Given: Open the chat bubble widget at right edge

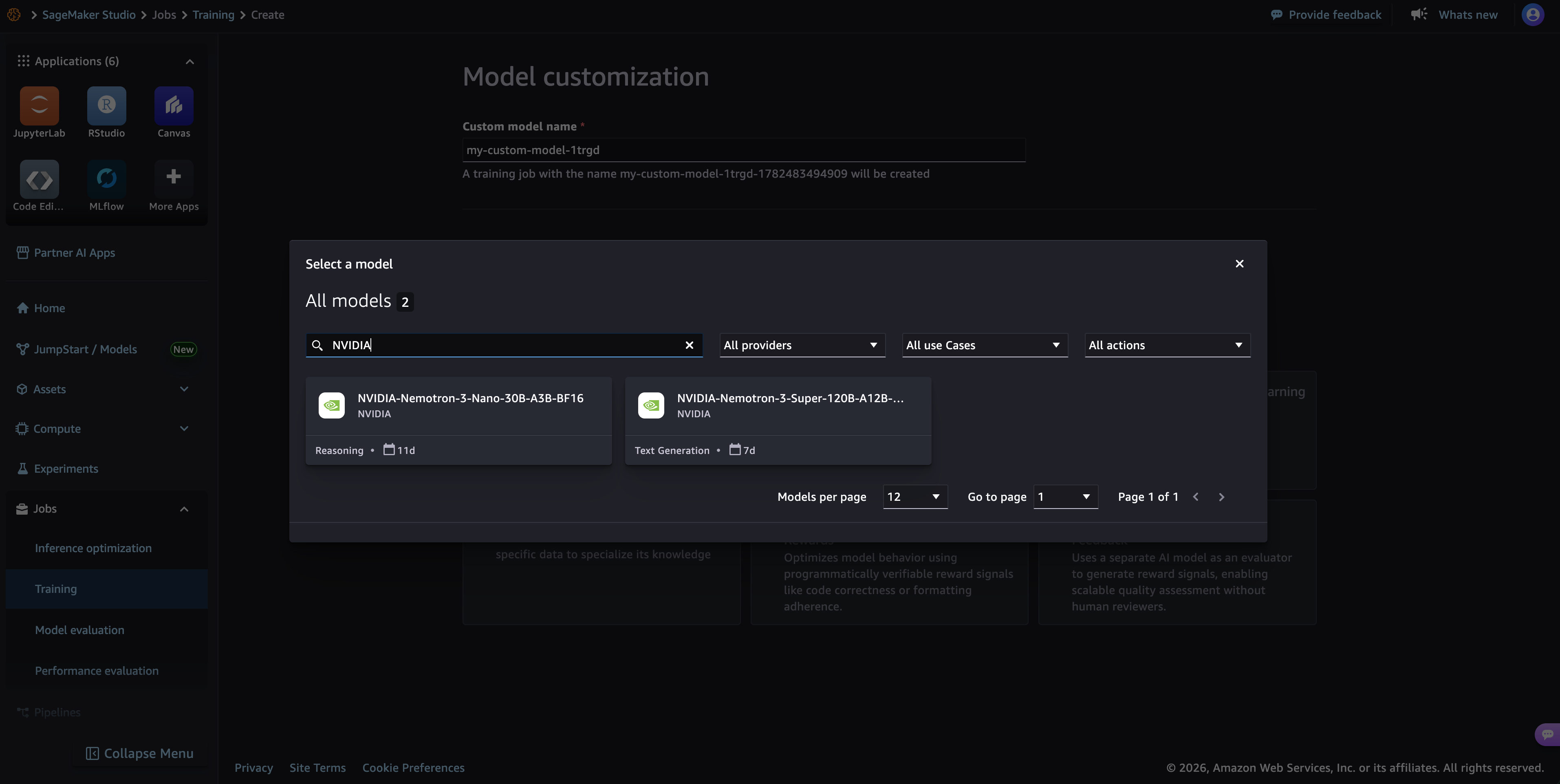Looking at the screenshot, I should 1547,734.
